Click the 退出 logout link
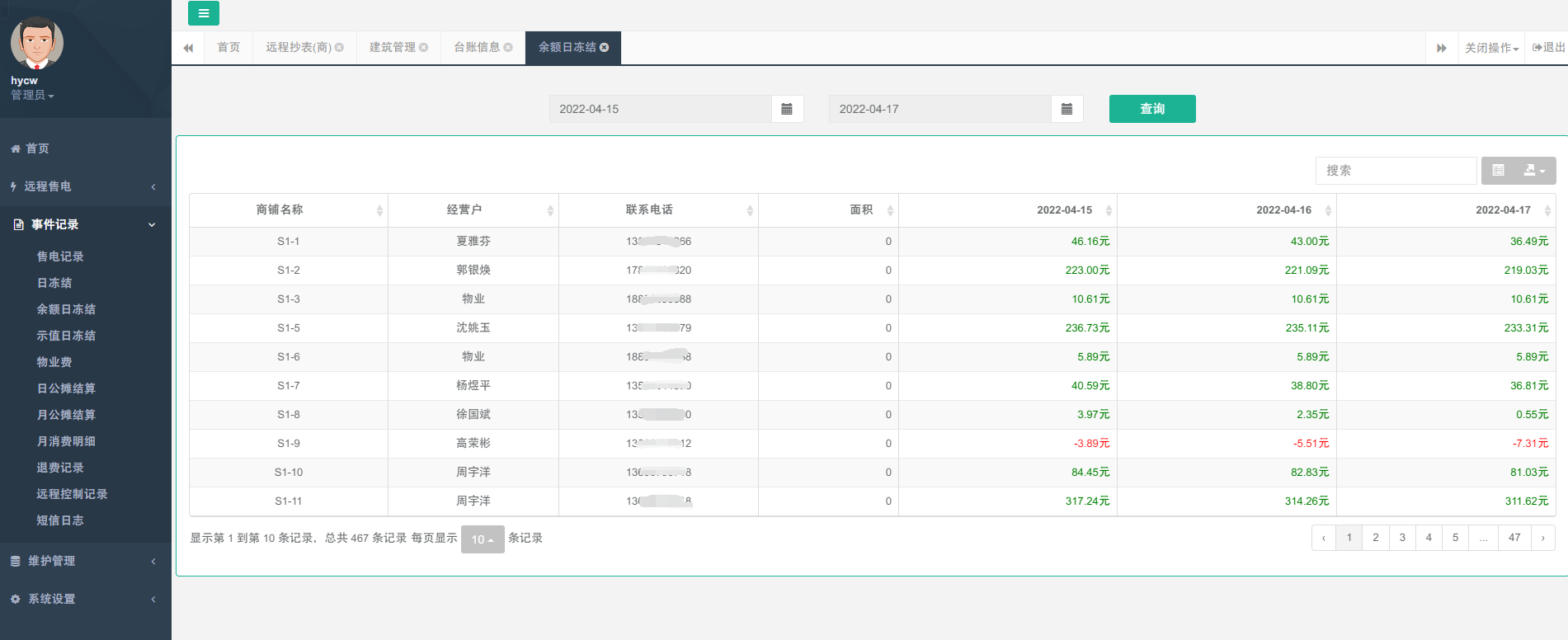The image size is (1568, 640). coord(1548,48)
